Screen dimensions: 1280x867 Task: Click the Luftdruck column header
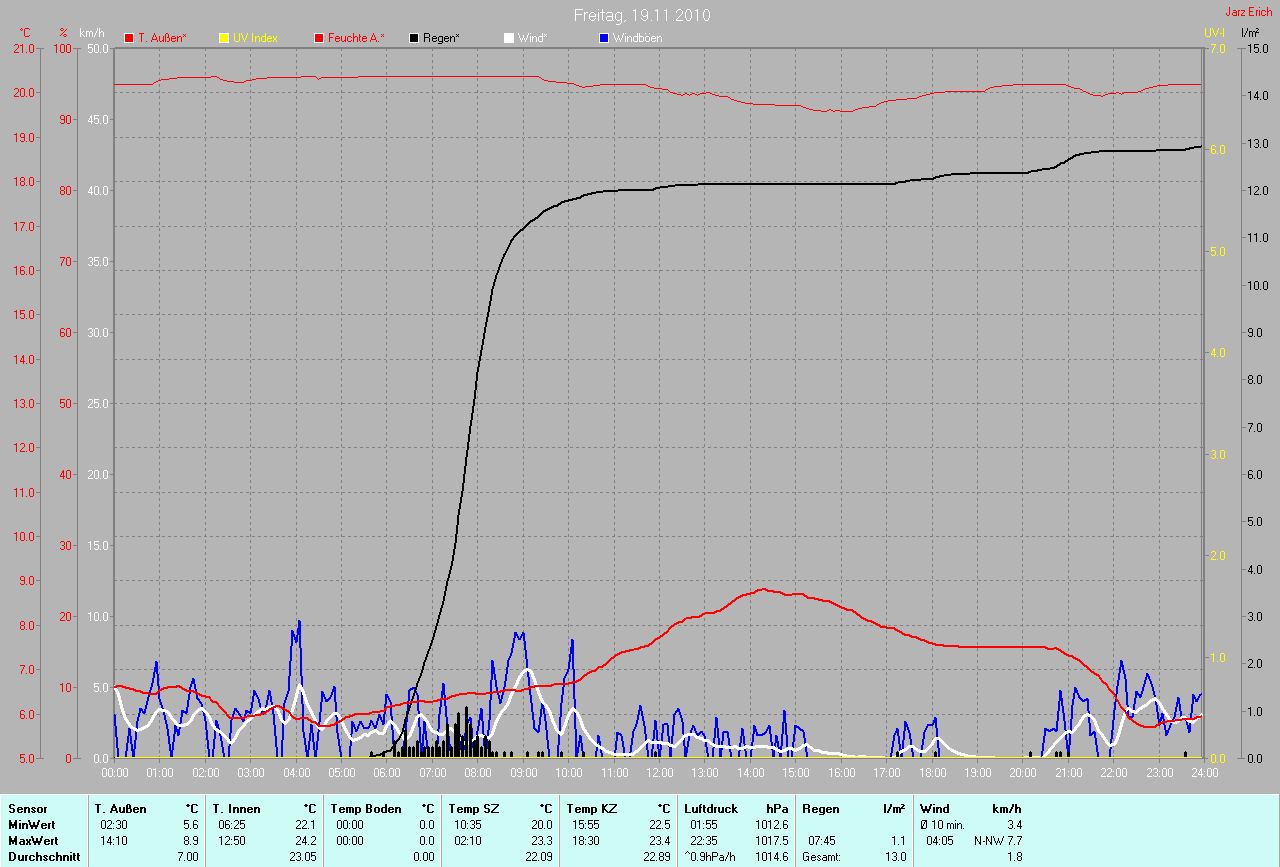(x=711, y=808)
